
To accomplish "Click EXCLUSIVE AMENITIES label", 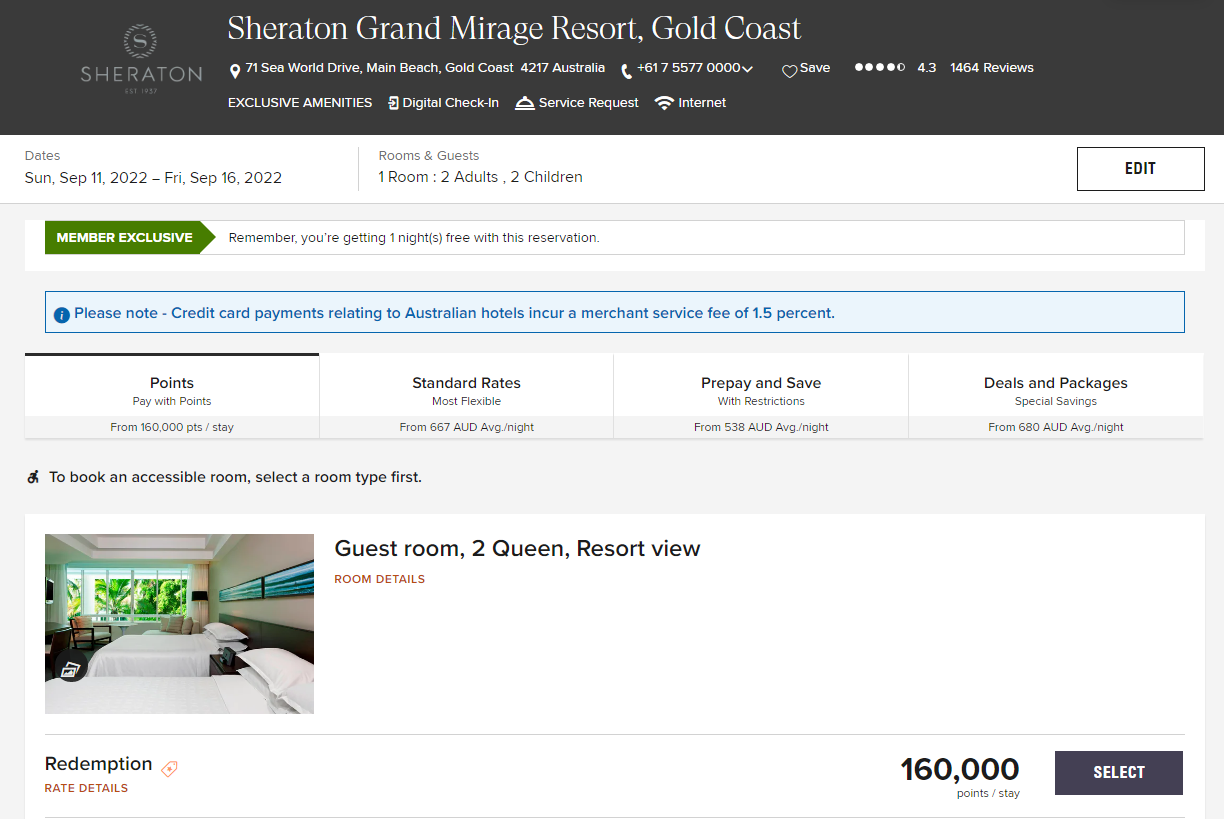I will (x=300, y=103).
